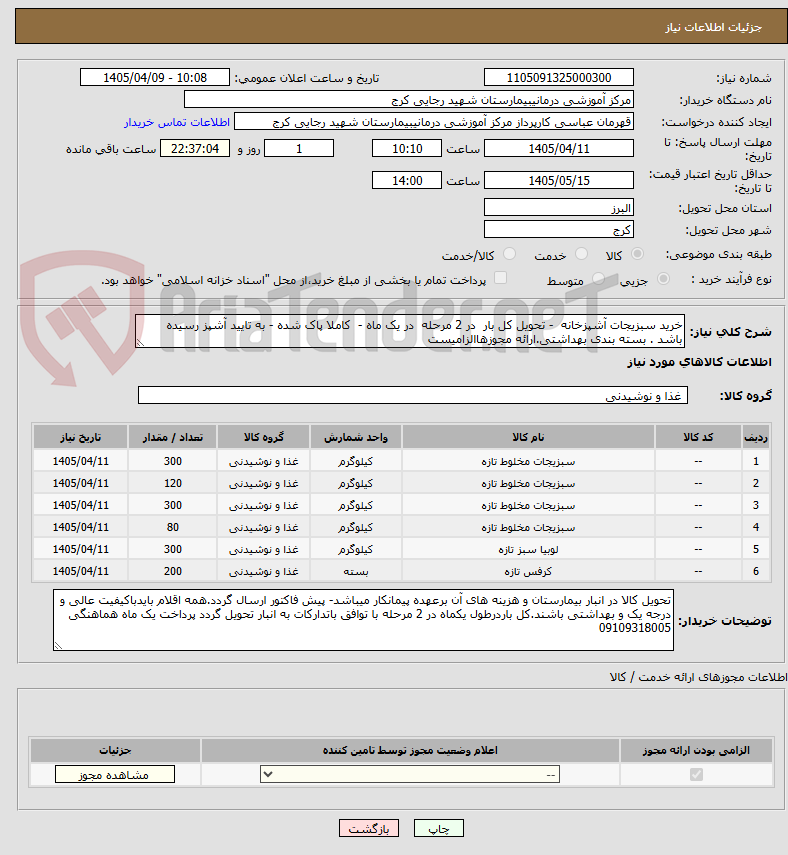Select the متوسط purchase type radio
The image size is (788, 855).
[x=598, y=279]
